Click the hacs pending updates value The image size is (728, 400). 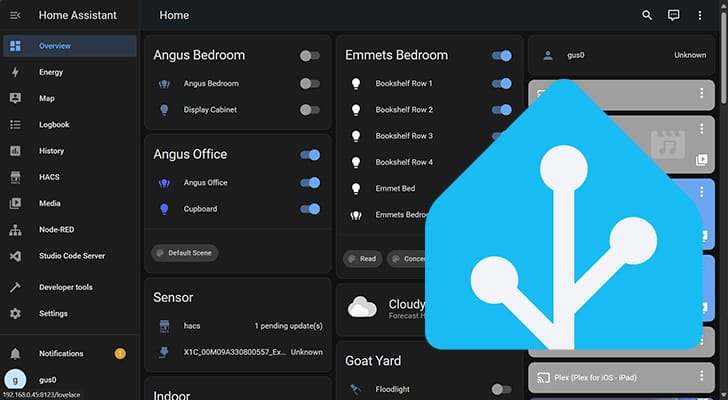[x=288, y=326]
